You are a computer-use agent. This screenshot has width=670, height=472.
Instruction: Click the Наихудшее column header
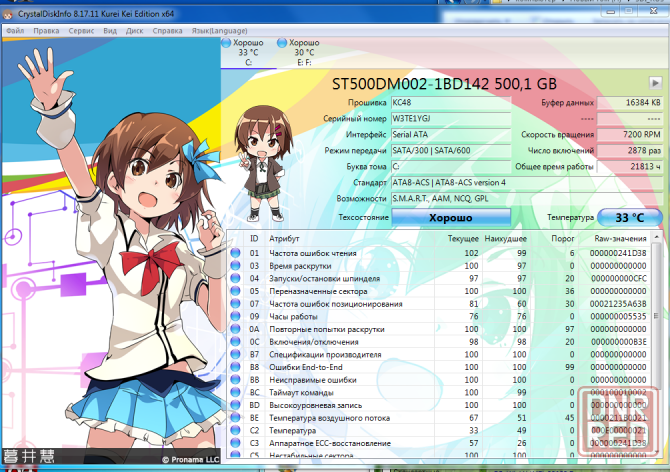click(505, 239)
